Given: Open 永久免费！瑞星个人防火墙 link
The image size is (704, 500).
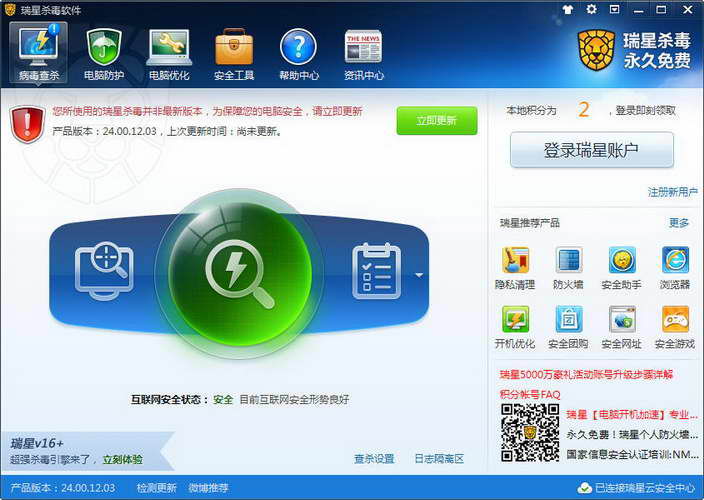Looking at the screenshot, I should click(x=632, y=434).
